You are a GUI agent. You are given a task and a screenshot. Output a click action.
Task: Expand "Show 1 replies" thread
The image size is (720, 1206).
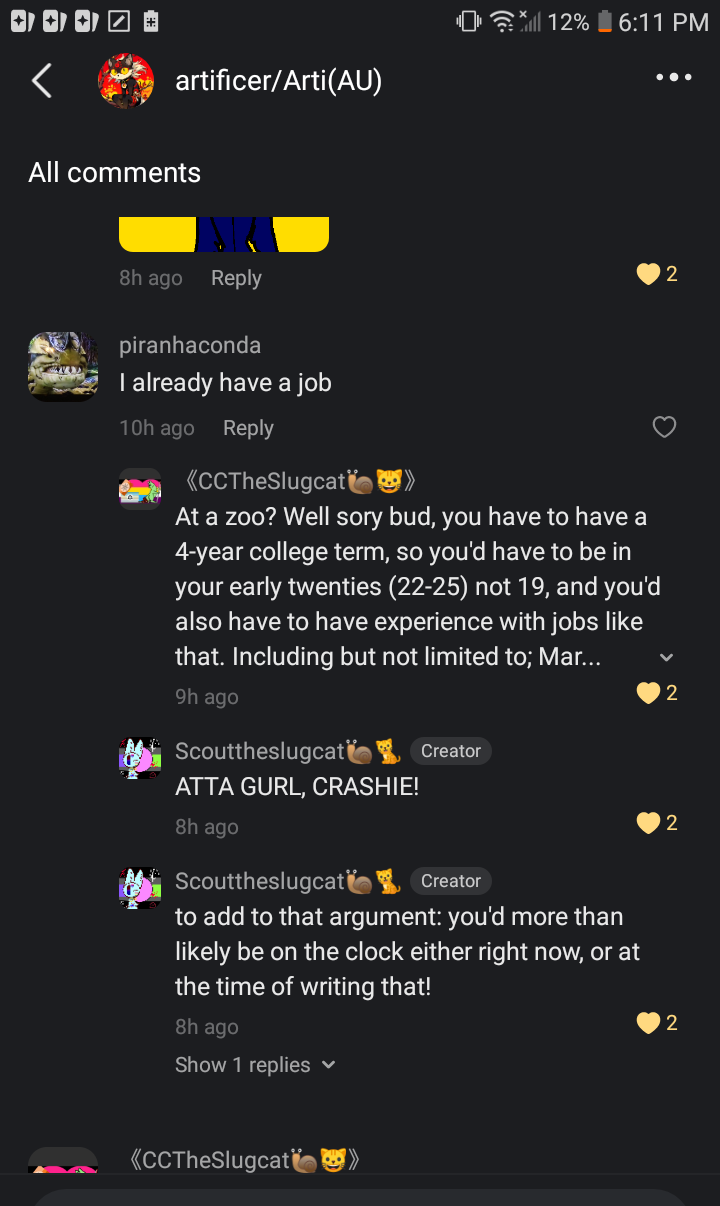255,1065
